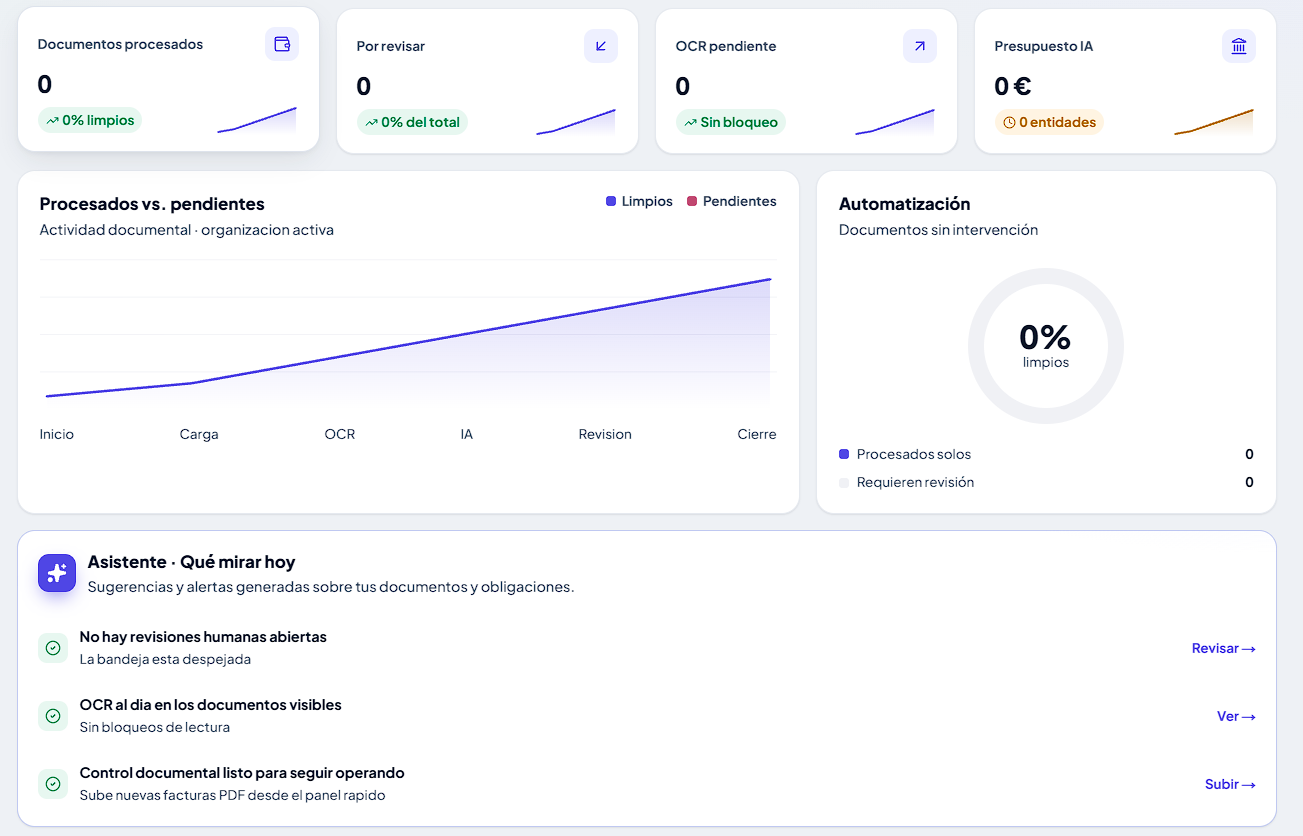Click the up-right arrow icon in OCR pendiente
This screenshot has height=836, width=1303.
(x=920, y=46)
